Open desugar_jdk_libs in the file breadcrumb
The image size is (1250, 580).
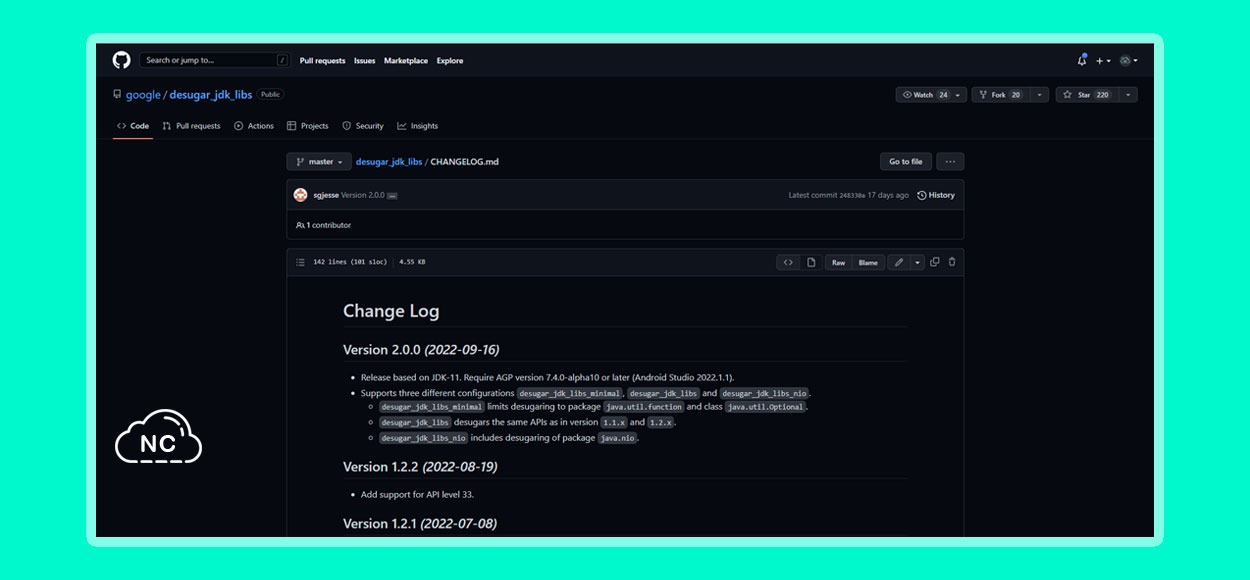pyautogui.click(x=389, y=162)
